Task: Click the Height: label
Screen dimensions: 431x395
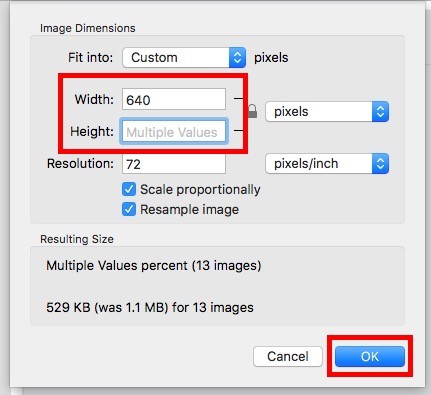Action: click(x=92, y=132)
